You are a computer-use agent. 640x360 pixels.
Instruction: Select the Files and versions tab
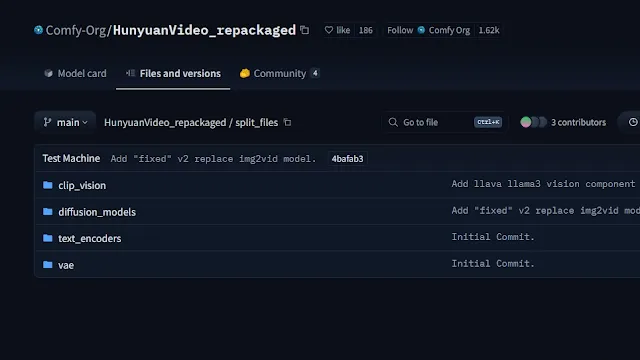tap(173, 73)
